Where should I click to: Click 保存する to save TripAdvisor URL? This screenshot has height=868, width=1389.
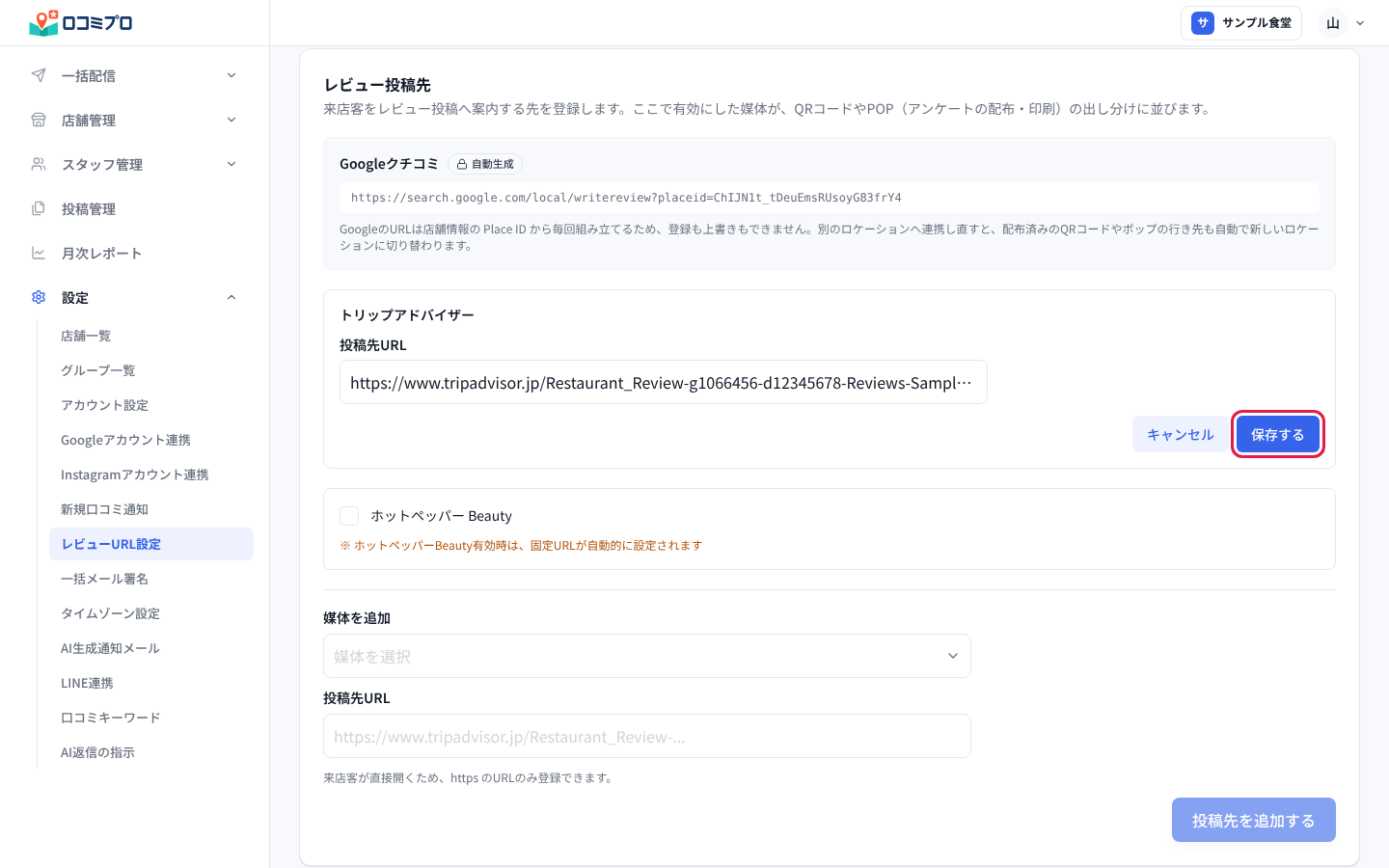click(x=1277, y=434)
